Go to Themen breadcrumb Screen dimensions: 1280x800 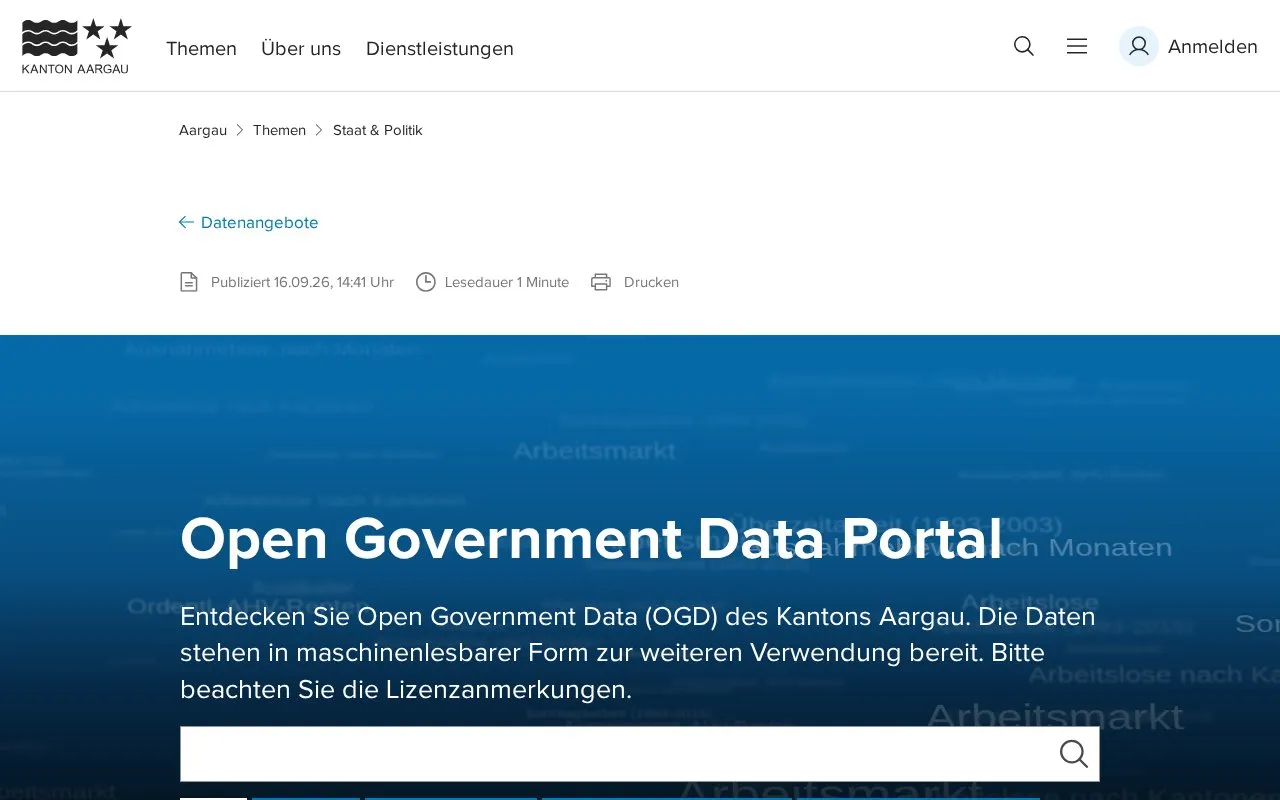tap(279, 130)
